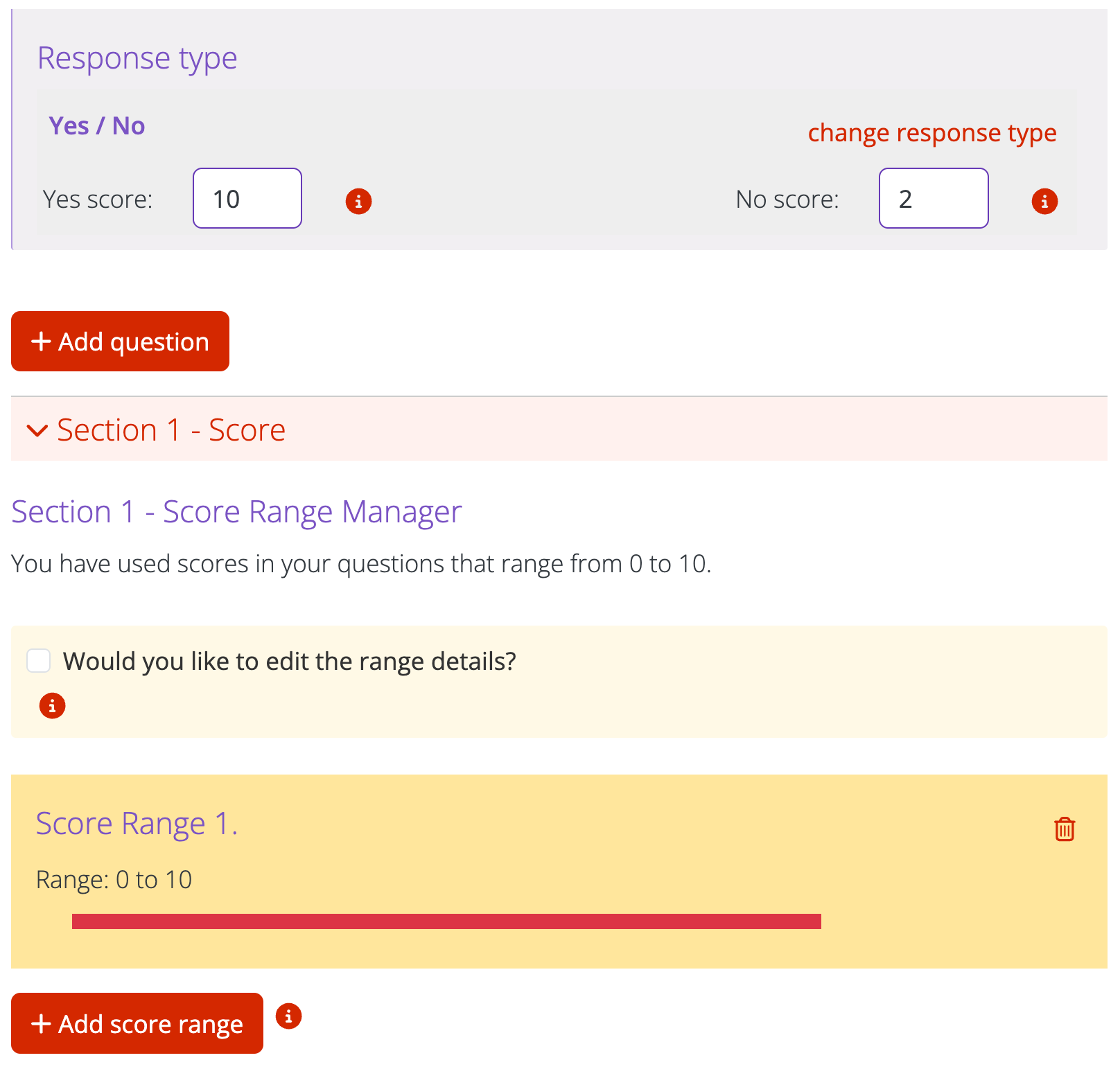Collapse the Section 1 - Score chevron
The height and width of the screenshot is (1078, 1120).
click(x=37, y=431)
